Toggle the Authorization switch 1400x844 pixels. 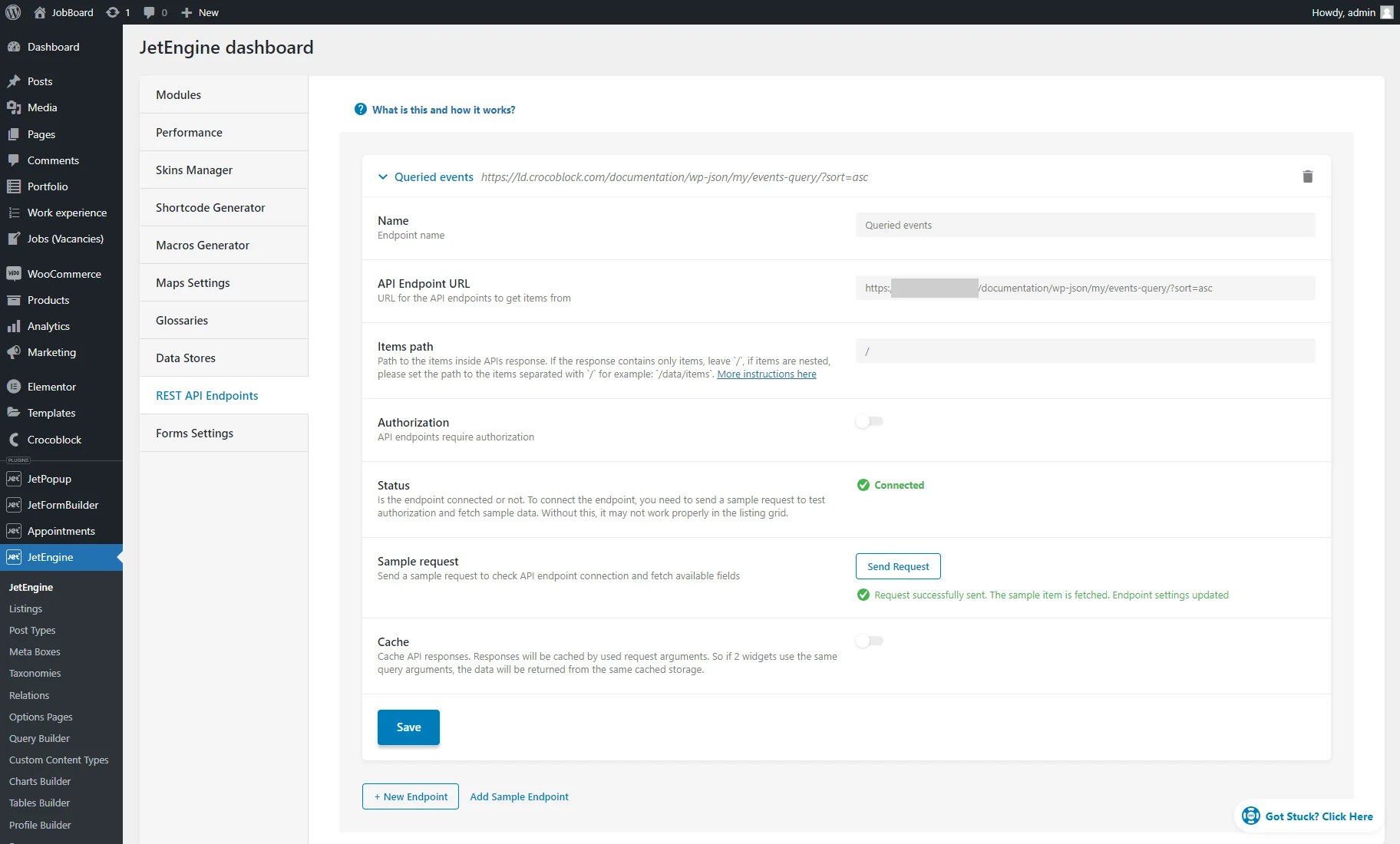pyautogui.click(x=870, y=421)
